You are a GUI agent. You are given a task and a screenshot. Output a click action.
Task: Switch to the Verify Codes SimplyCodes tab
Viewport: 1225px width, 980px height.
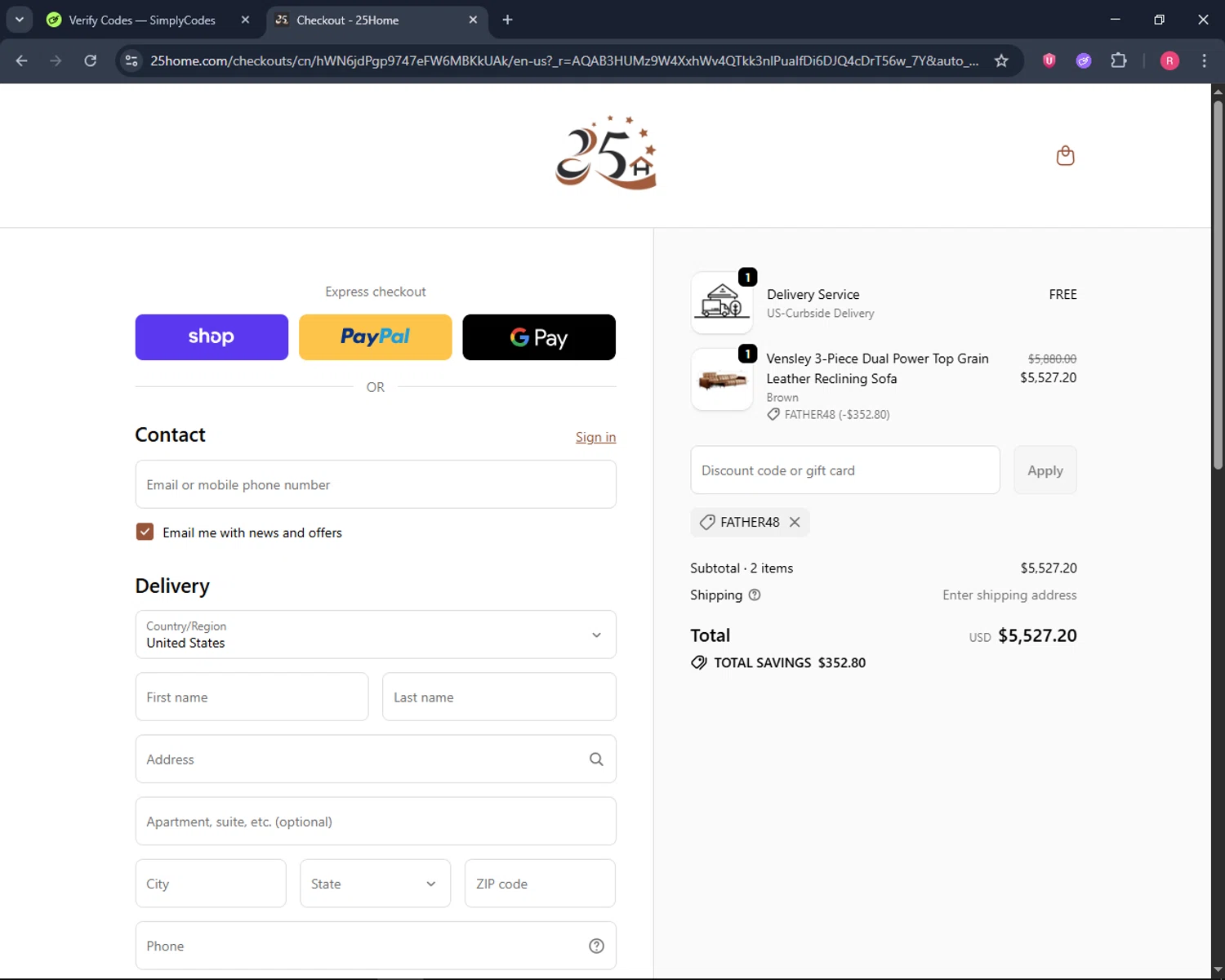tap(142, 20)
